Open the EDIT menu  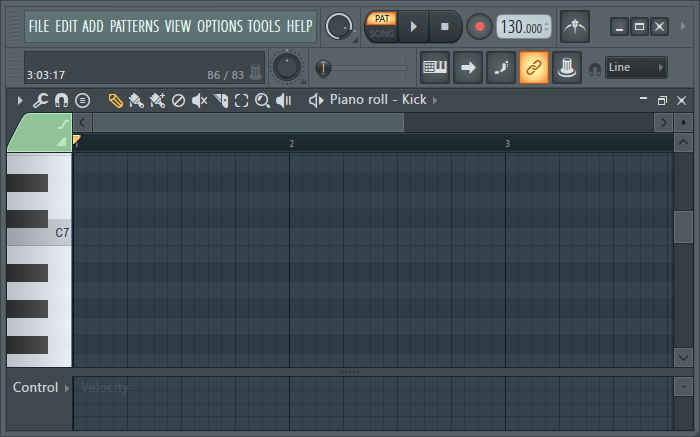(67, 26)
